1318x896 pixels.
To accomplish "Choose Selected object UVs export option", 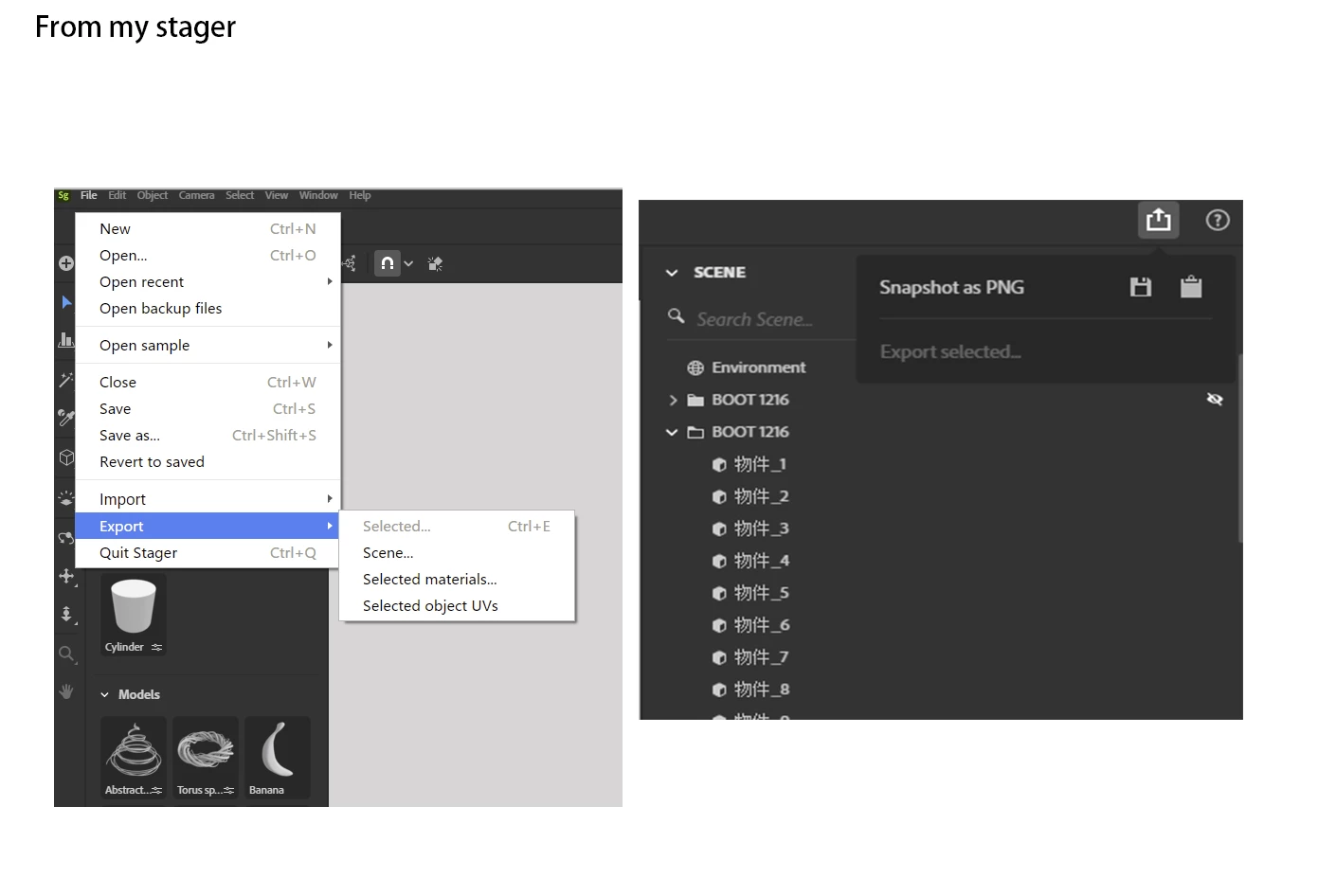I will click(457, 606).
